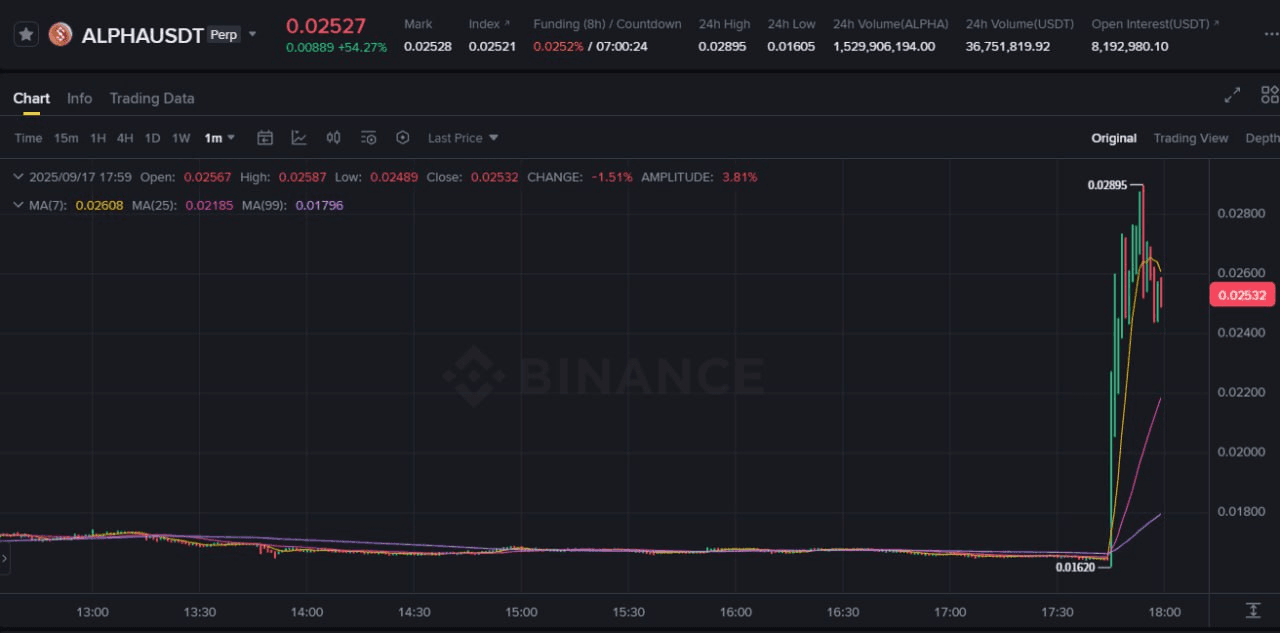Click the last price 0.02527
The width and height of the screenshot is (1280, 633).
tap(326, 26)
